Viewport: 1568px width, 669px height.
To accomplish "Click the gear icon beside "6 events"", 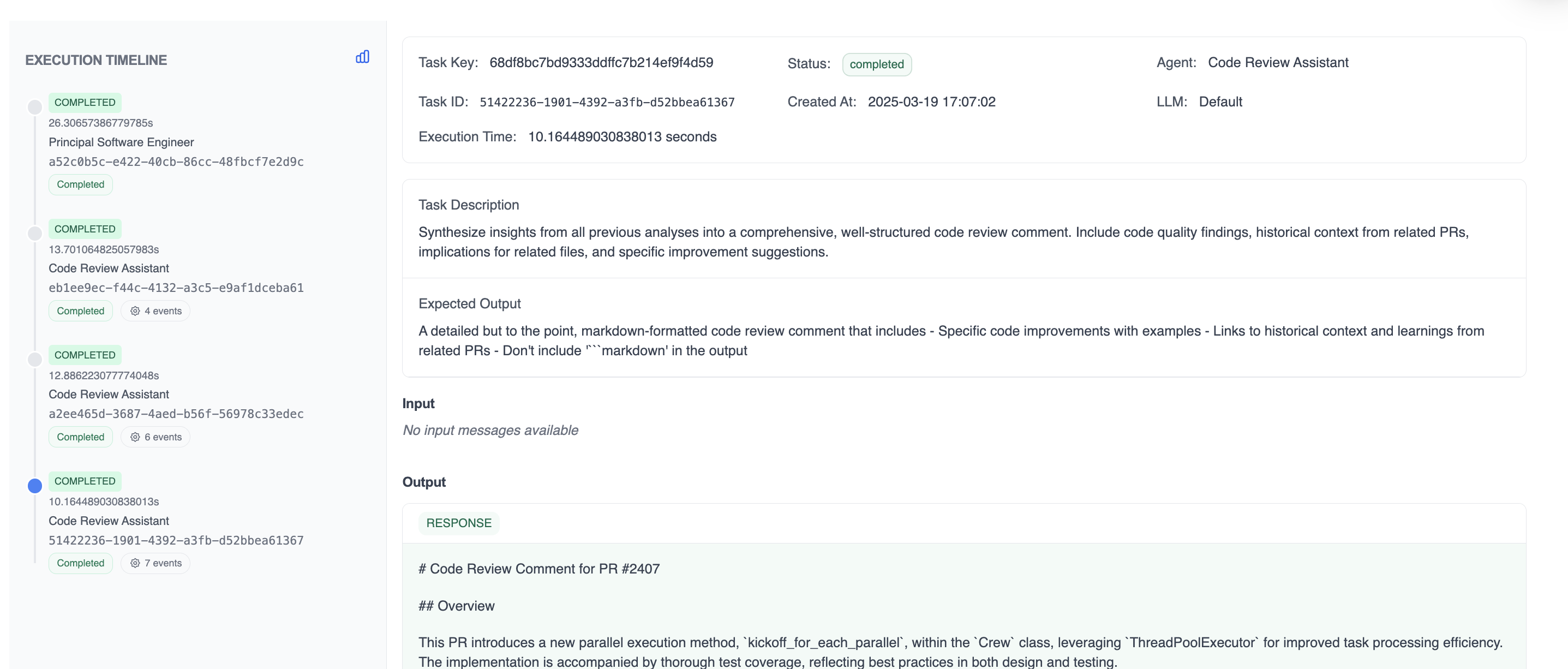I will click(x=135, y=437).
